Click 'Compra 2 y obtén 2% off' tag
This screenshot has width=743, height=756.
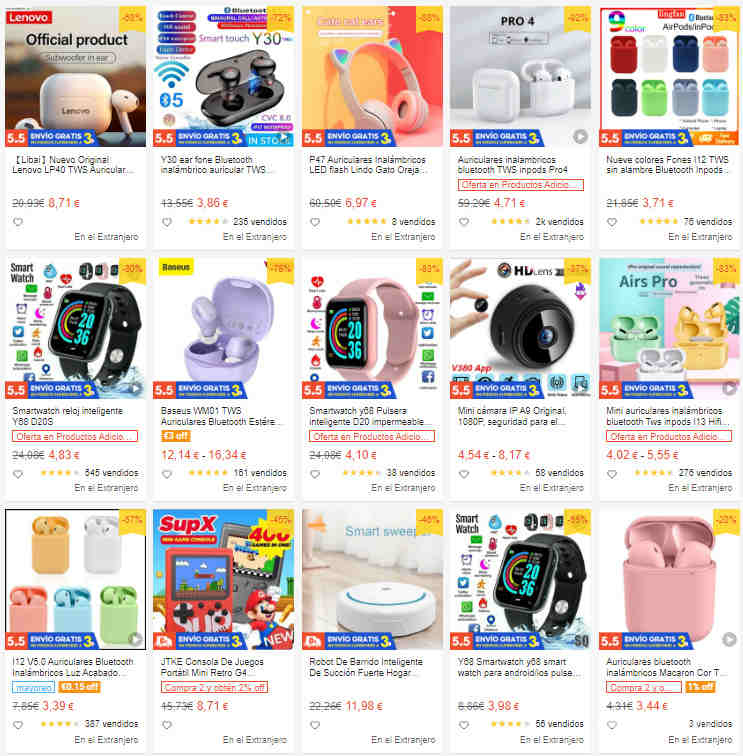(215, 688)
